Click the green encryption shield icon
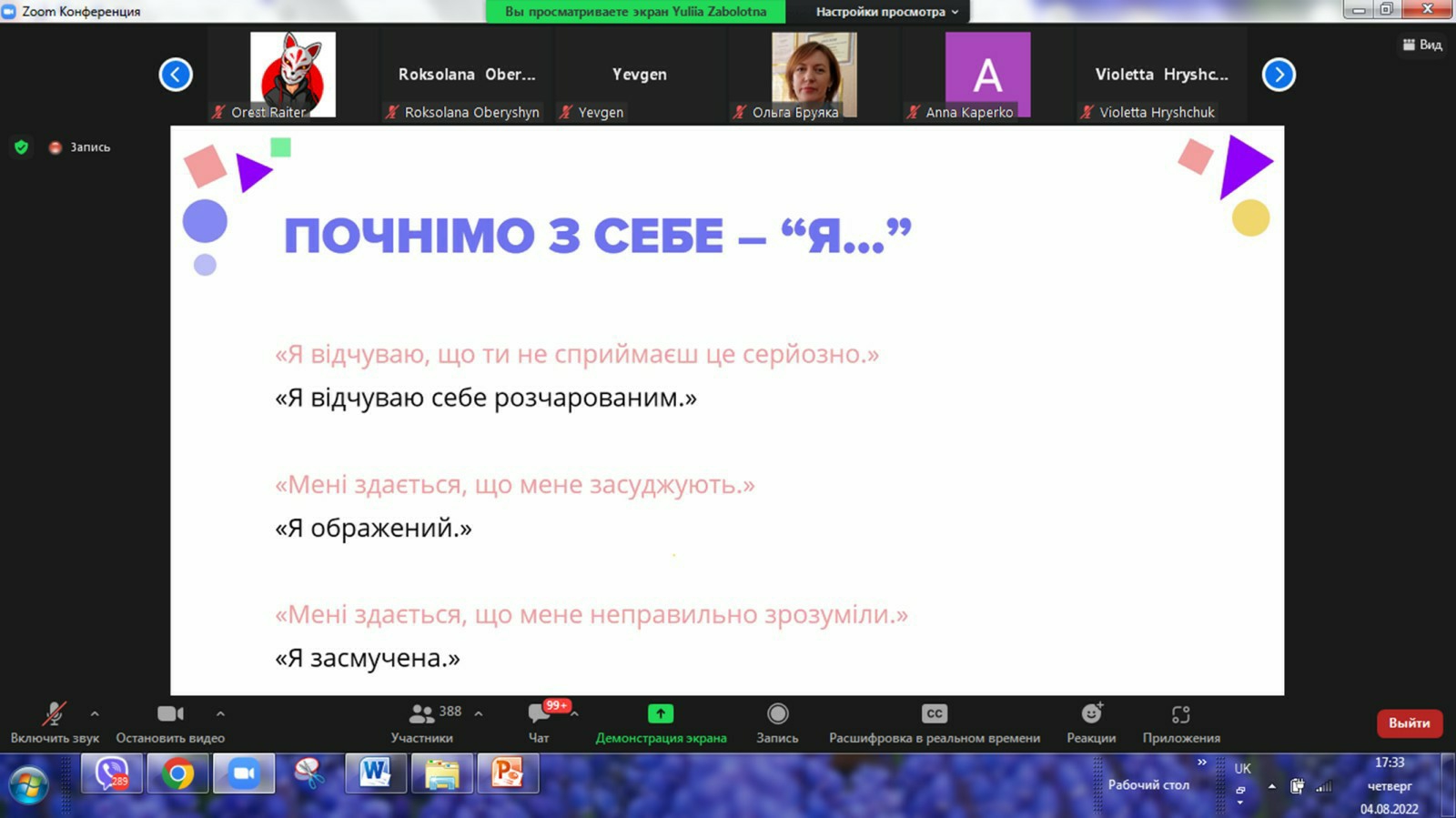Viewport: 1456px width, 818px height. coord(21,147)
